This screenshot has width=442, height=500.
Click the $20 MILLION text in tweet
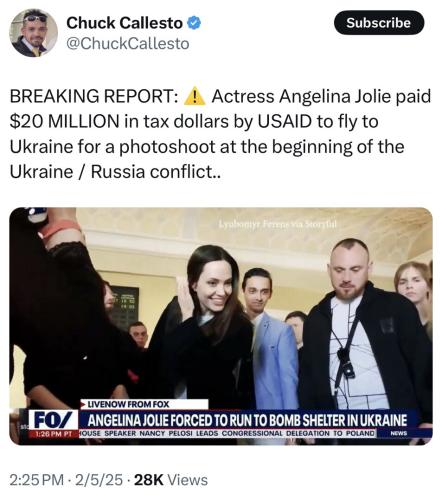(65, 121)
